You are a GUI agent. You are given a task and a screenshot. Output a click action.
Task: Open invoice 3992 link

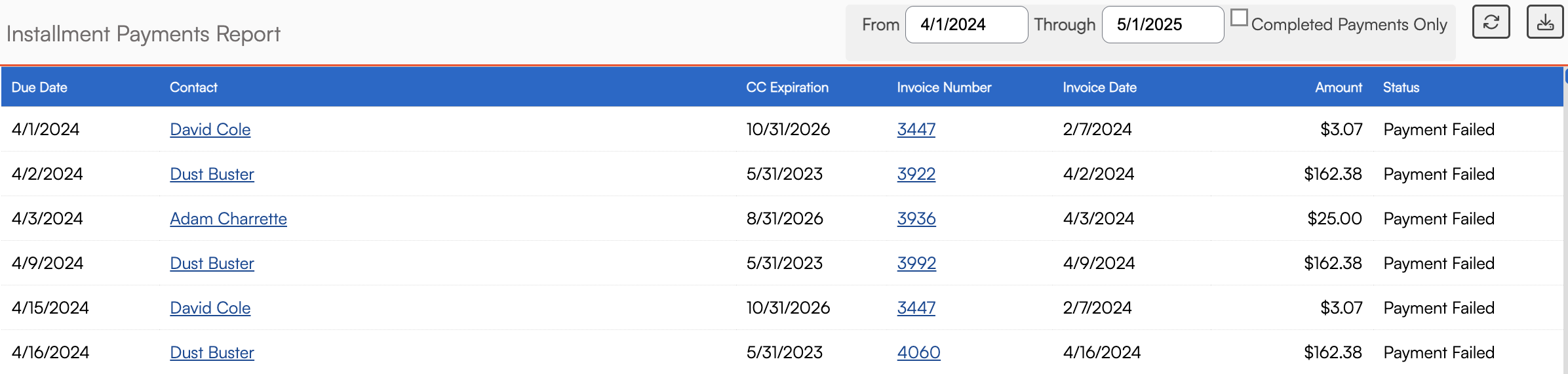(916, 263)
